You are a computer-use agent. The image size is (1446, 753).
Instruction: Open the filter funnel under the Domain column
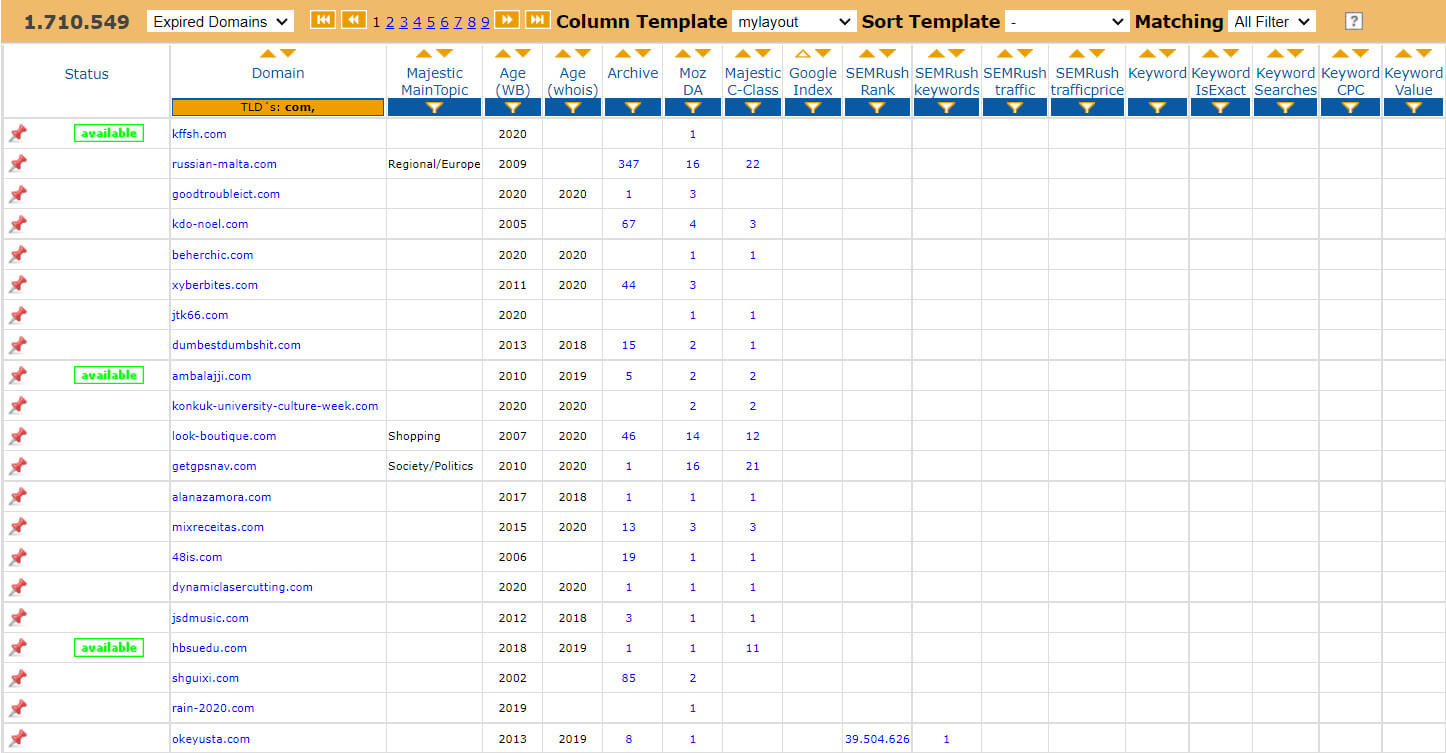pyautogui.click(x=277, y=108)
